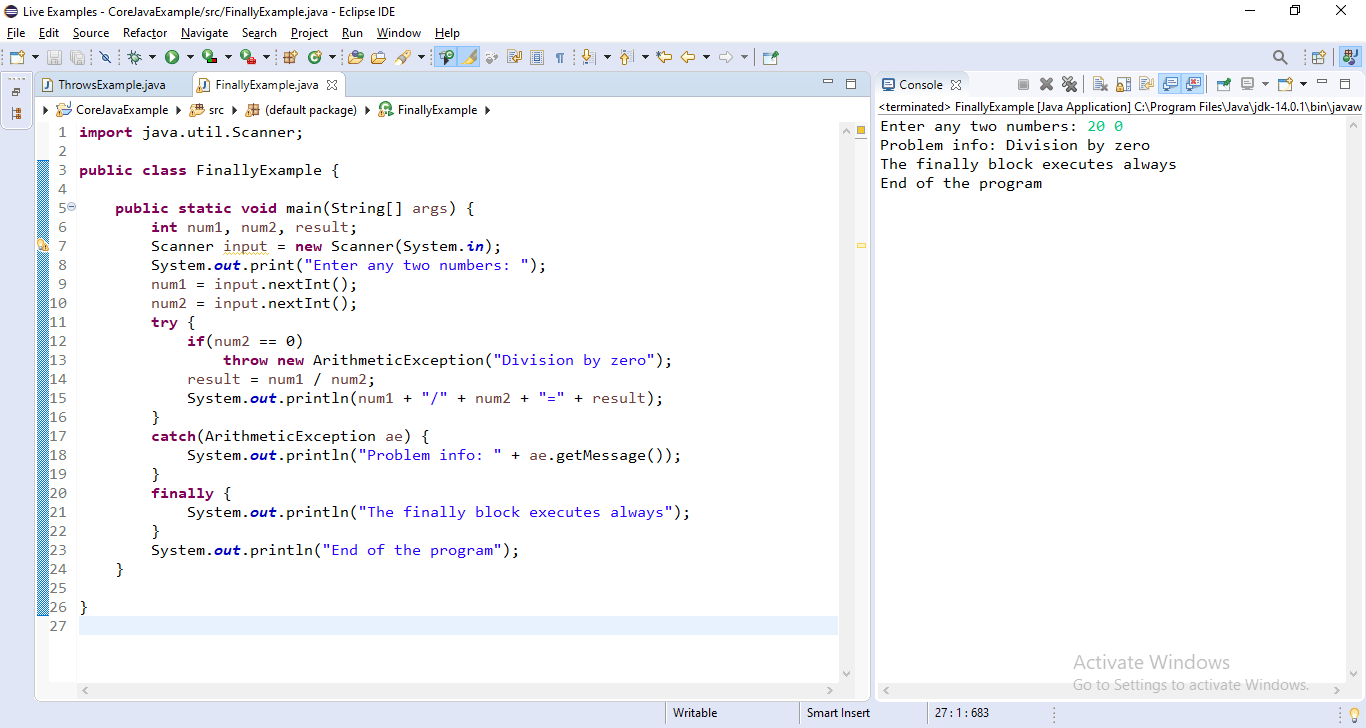The height and width of the screenshot is (728, 1366).
Task: Select the Console tab
Action: point(921,85)
